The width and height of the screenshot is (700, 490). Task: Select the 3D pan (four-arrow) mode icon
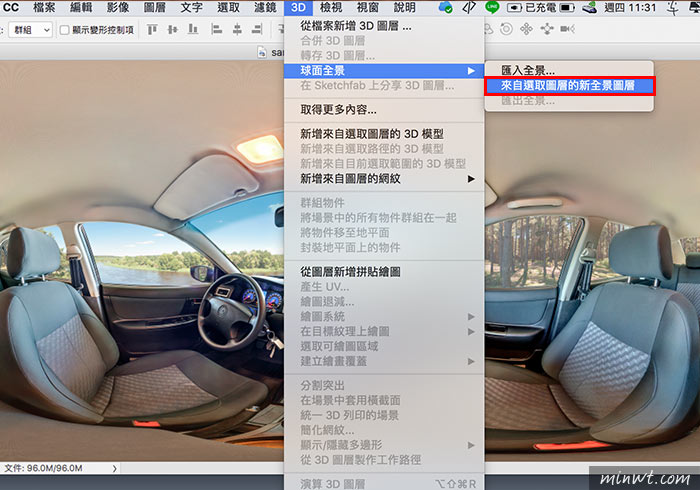click(x=526, y=29)
